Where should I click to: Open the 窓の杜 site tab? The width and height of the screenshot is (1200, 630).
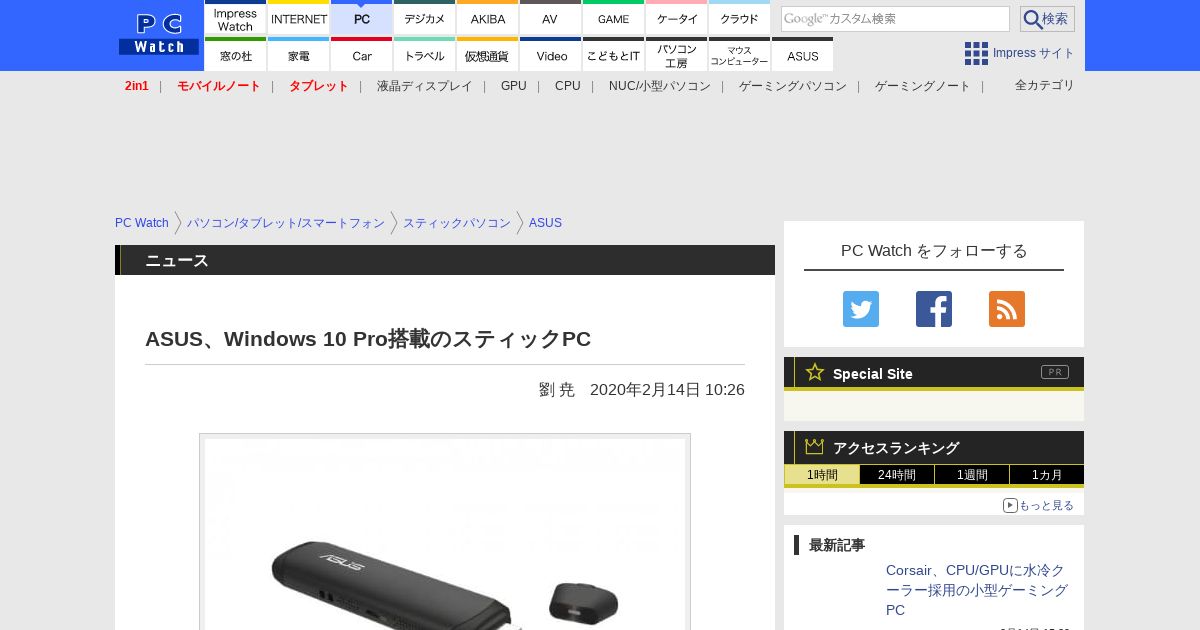[x=235, y=55]
